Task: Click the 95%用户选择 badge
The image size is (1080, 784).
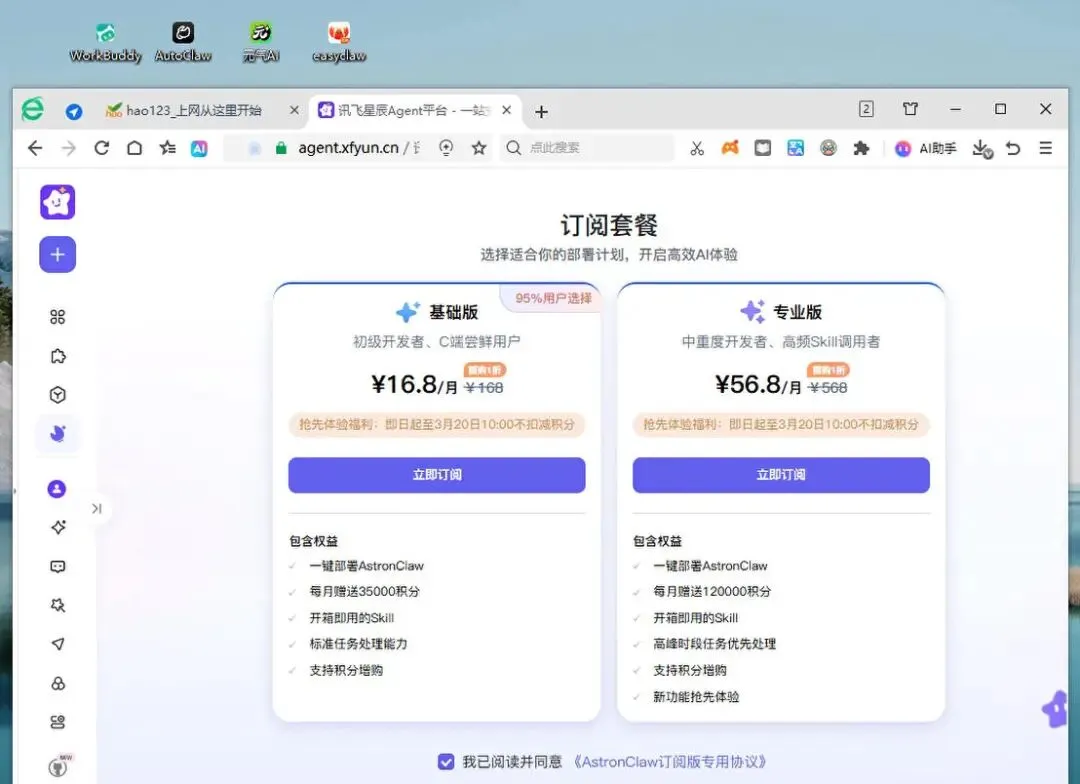Action: click(552, 298)
